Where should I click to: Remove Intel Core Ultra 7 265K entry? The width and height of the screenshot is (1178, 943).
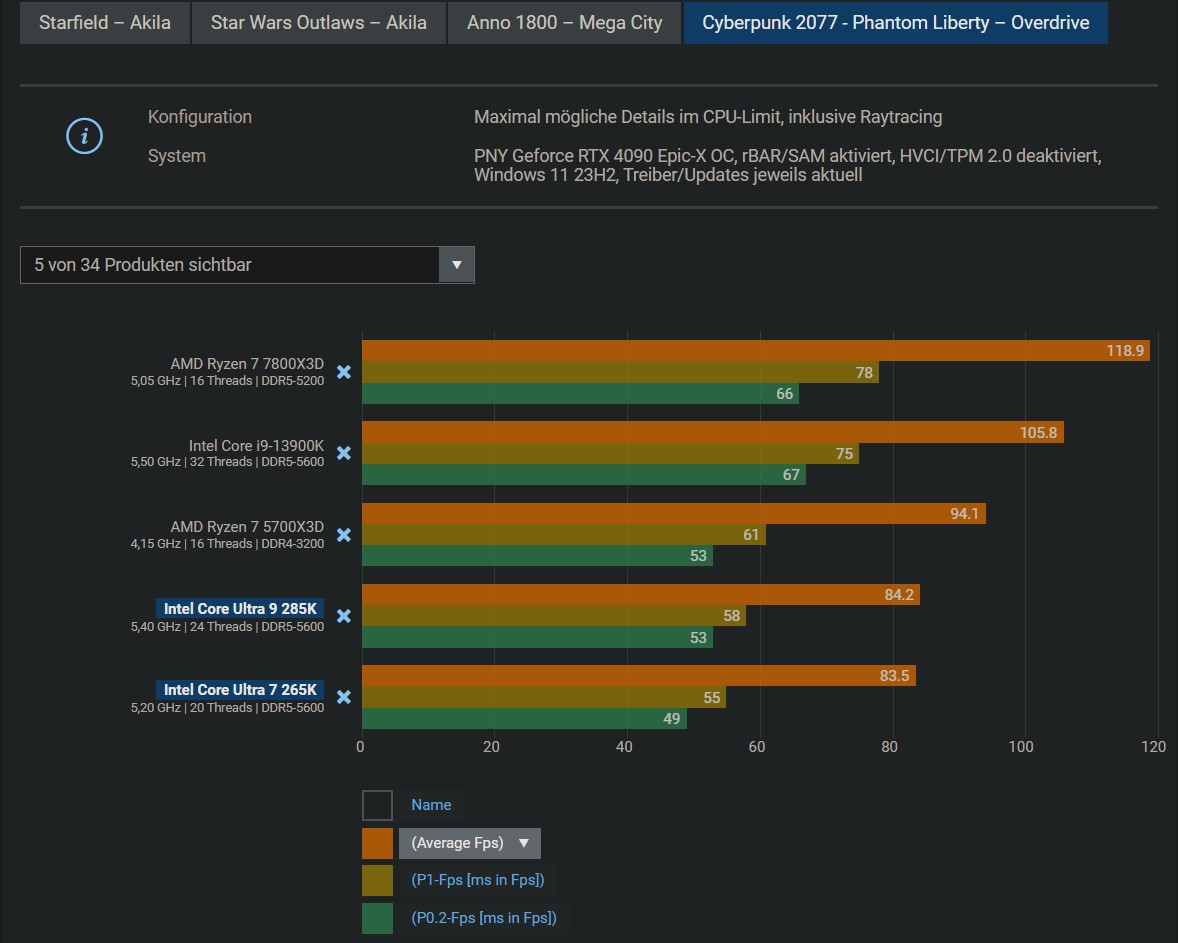[x=344, y=697]
